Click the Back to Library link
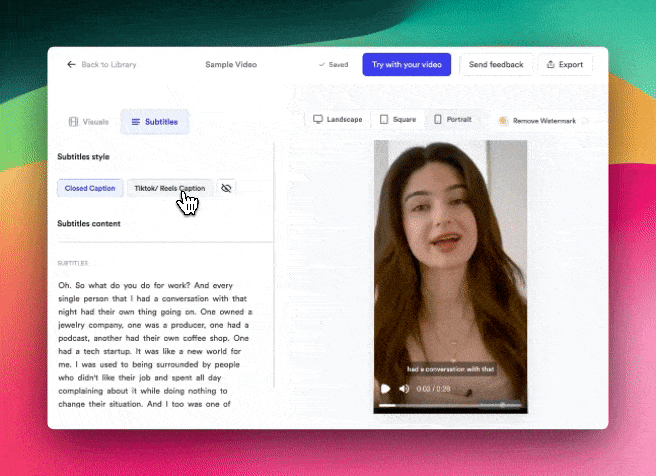This screenshot has width=656, height=476. pos(109,64)
